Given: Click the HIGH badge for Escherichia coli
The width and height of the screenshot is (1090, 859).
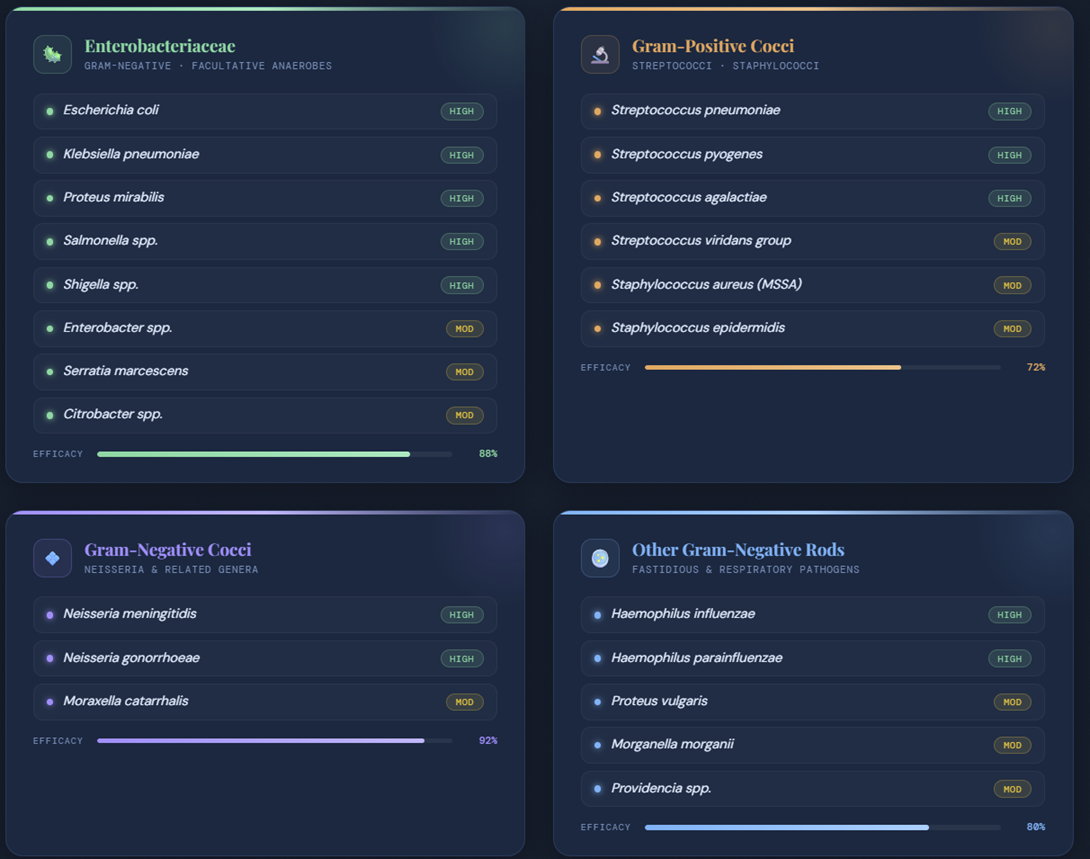Looking at the screenshot, I should coord(462,111).
